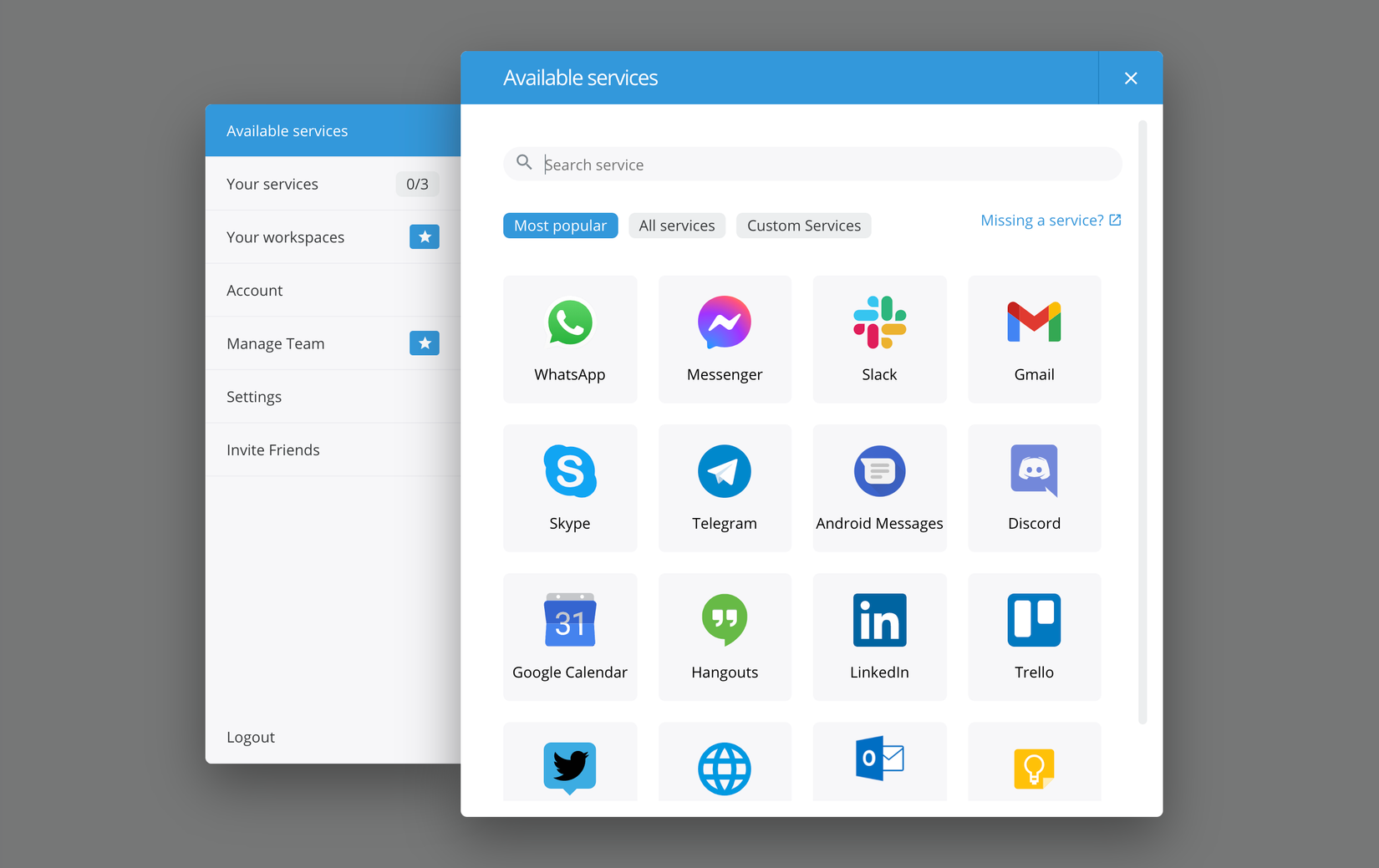
Task: Click the magnifier search icon
Action: click(524, 162)
